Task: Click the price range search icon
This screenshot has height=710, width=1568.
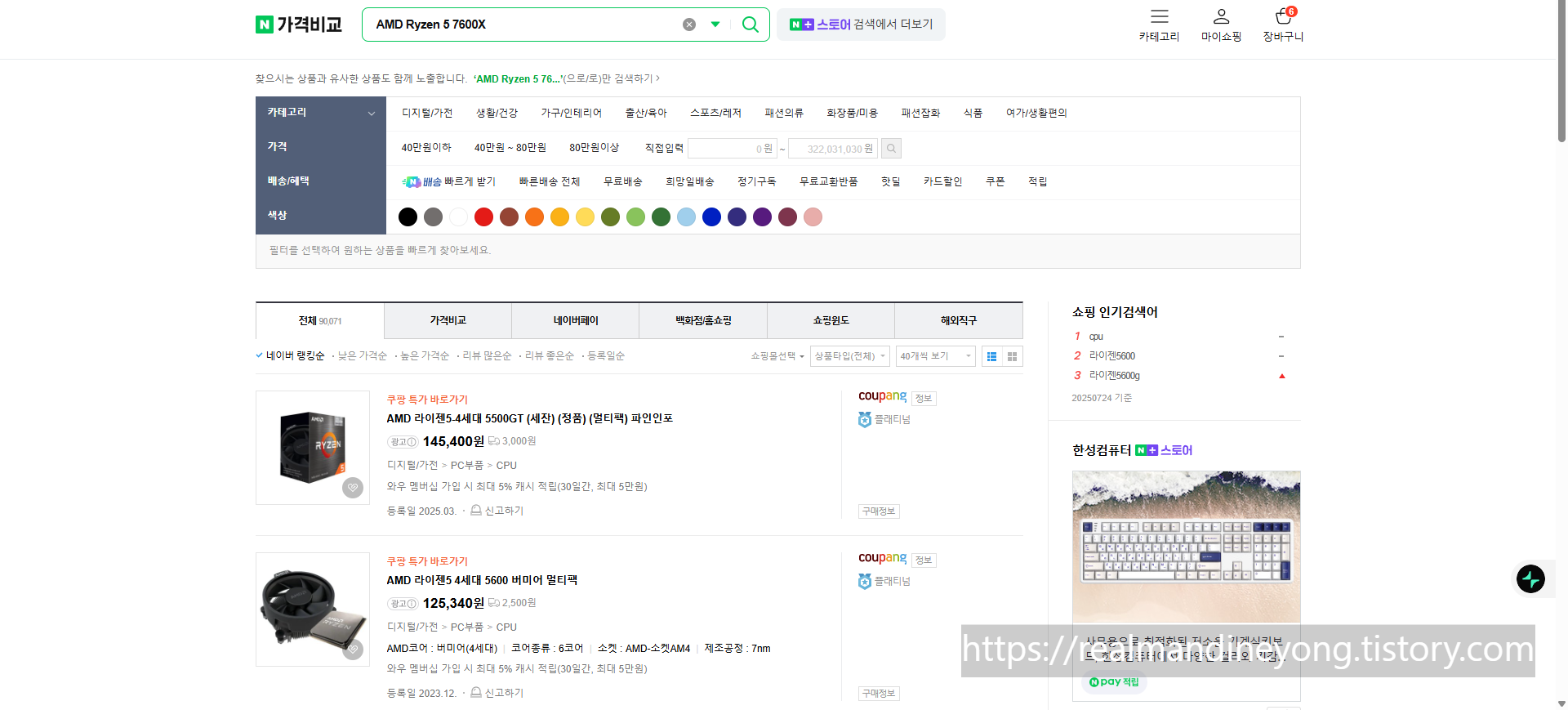Action: (x=891, y=149)
